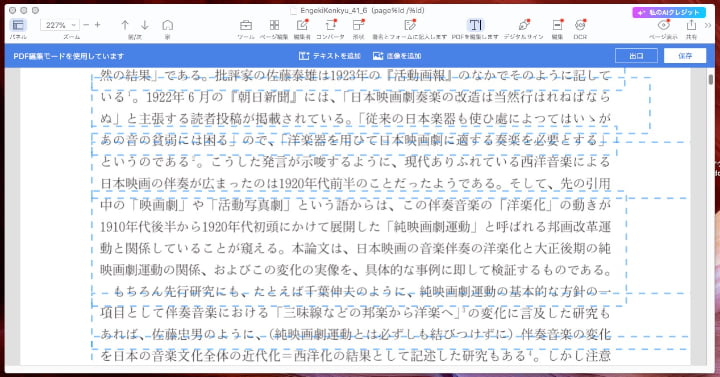720x377 pixels.
Task: Click 画像を追加 add image
Action: click(397, 56)
